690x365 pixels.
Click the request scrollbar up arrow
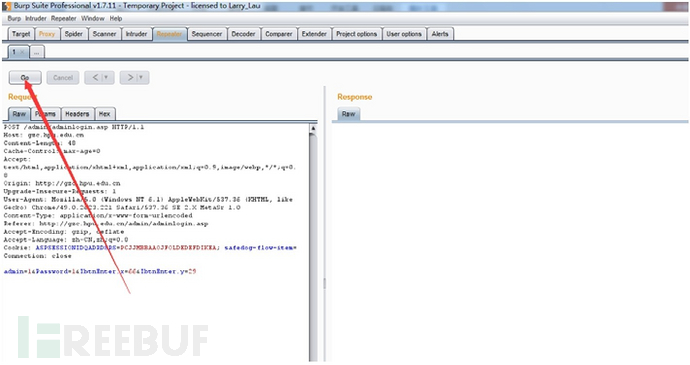tap(313, 128)
